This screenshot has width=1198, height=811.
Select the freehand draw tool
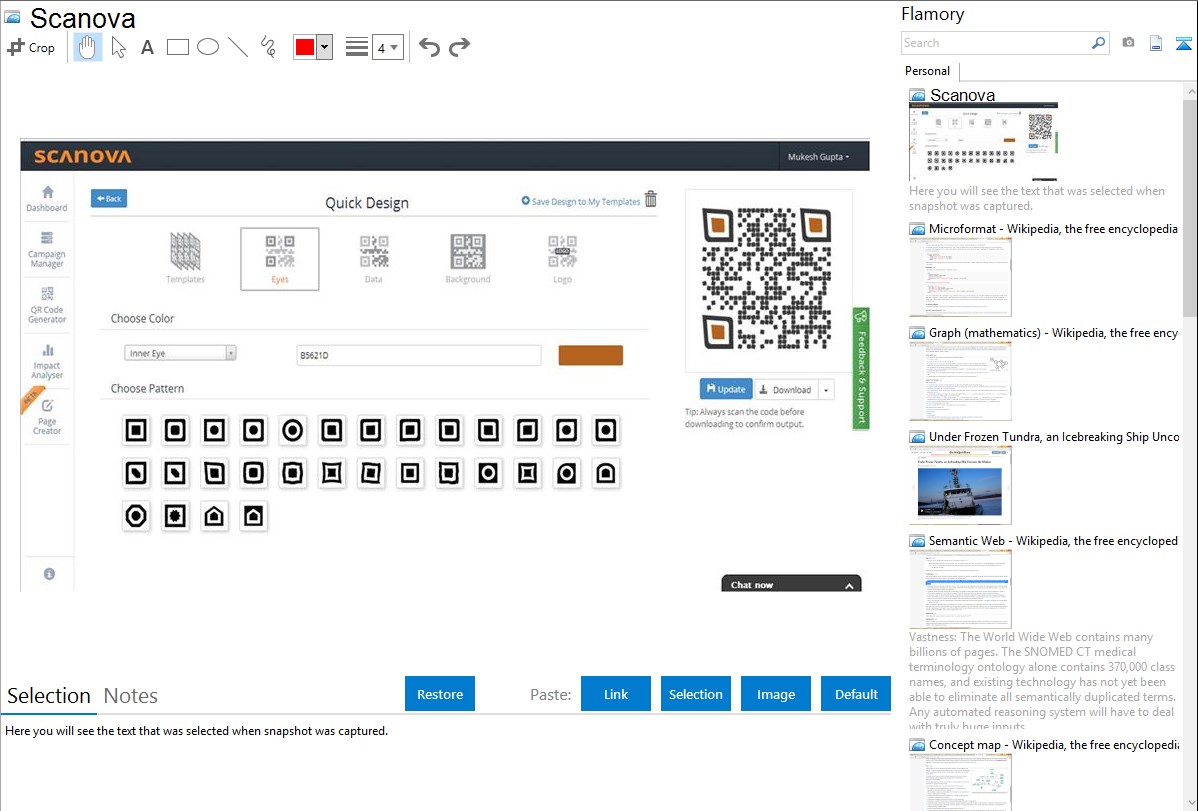point(268,47)
